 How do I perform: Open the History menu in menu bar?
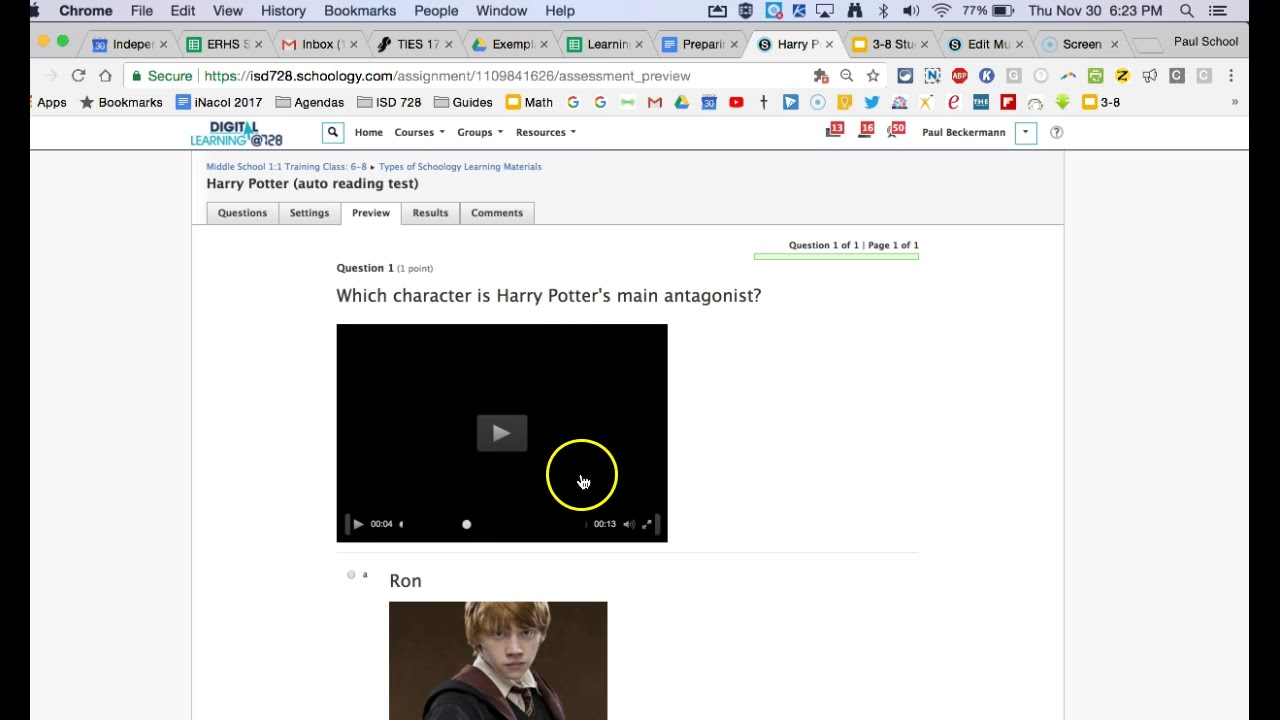283,11
